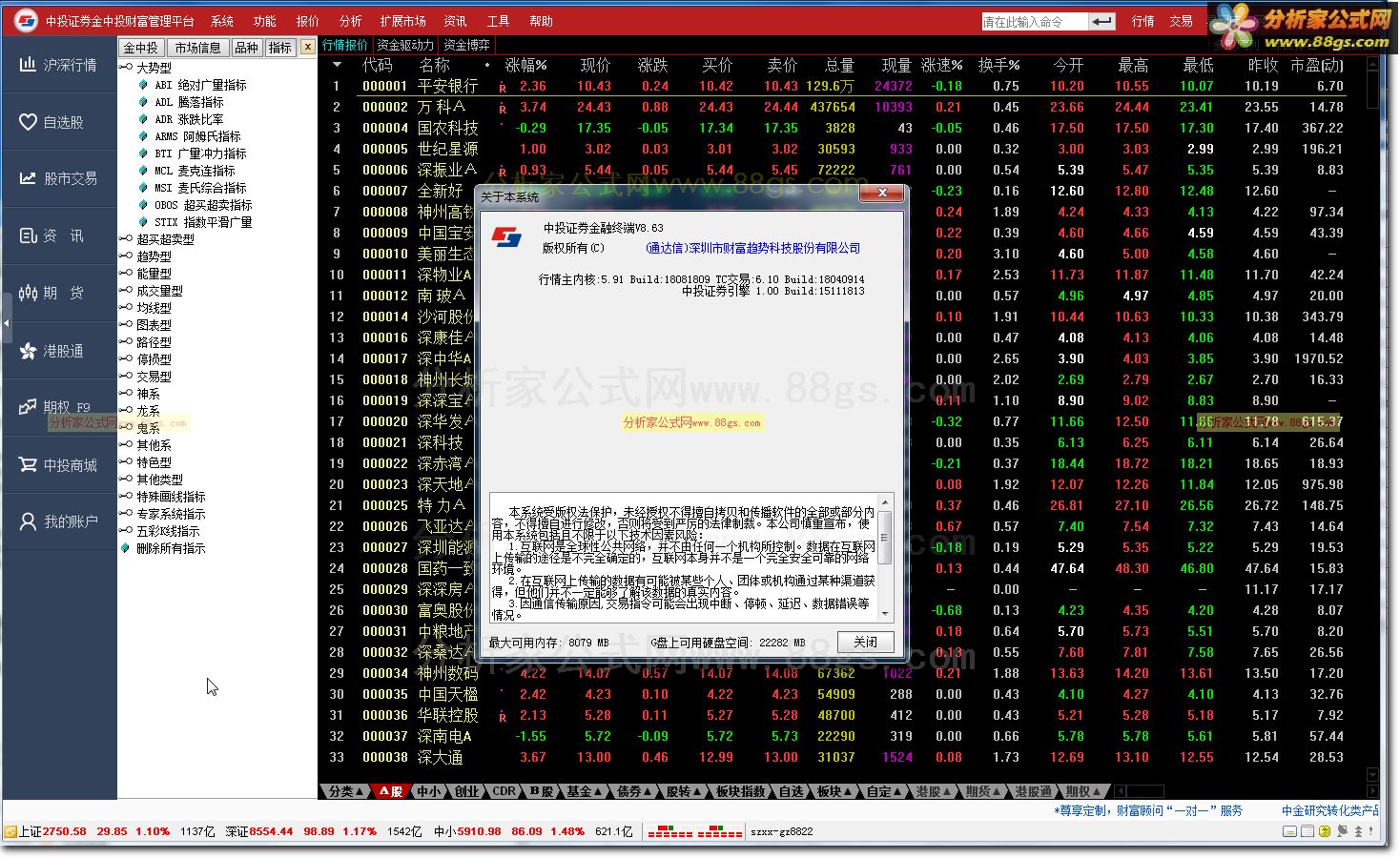Viewport: 1400px width, 858px height.
Task: Sort the quote table by 涨幅% header
Action: point(526,65)
